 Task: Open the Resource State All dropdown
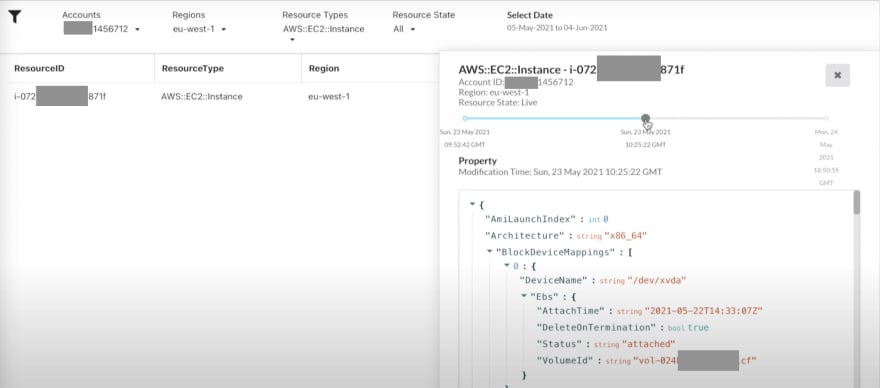[x=404, y=29]
